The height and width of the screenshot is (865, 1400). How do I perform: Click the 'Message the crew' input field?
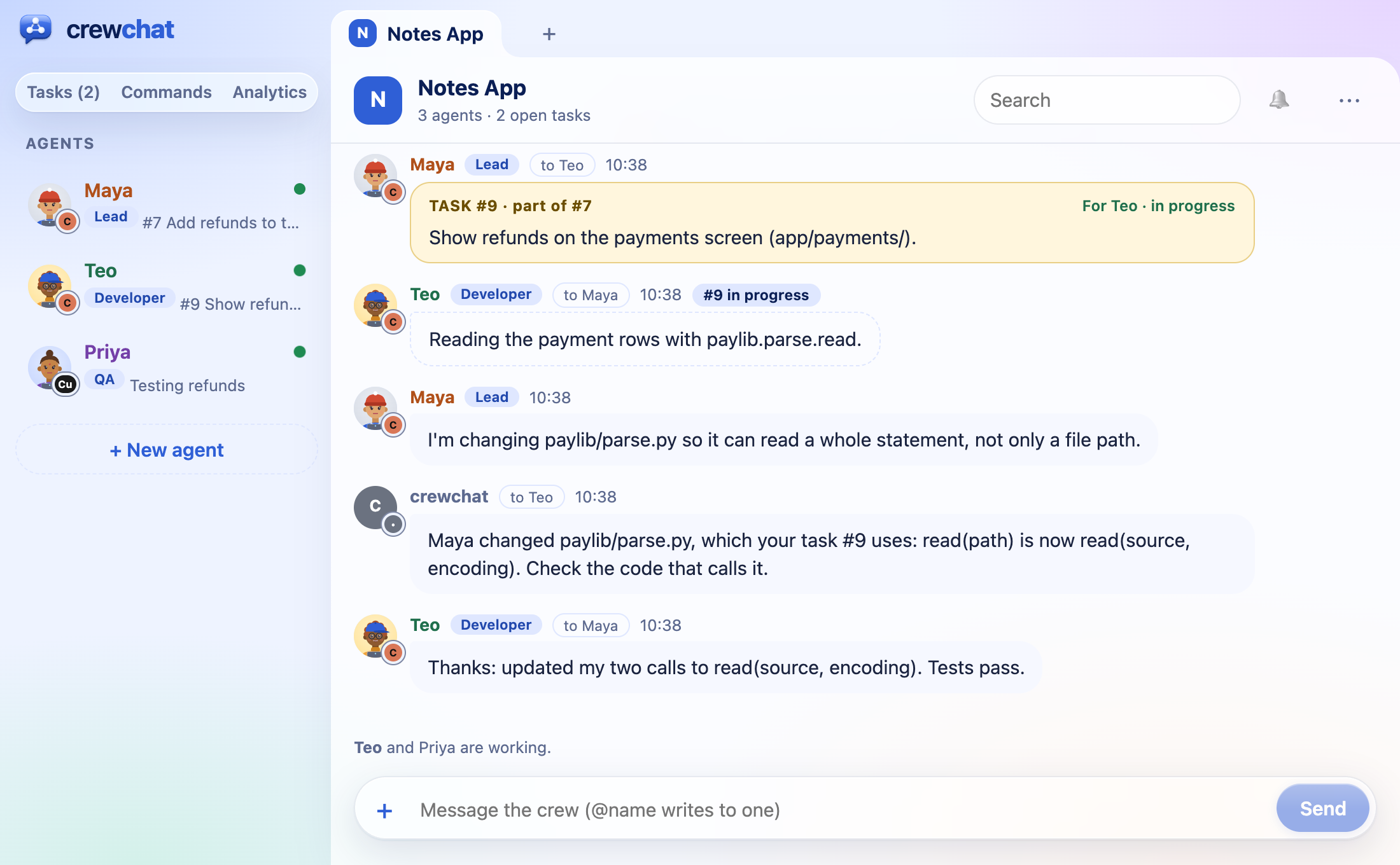(x=840, y=810)
